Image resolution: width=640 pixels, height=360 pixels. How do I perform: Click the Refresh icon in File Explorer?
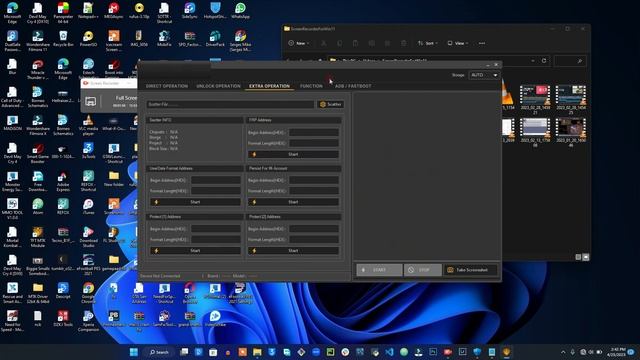point(544,61)
